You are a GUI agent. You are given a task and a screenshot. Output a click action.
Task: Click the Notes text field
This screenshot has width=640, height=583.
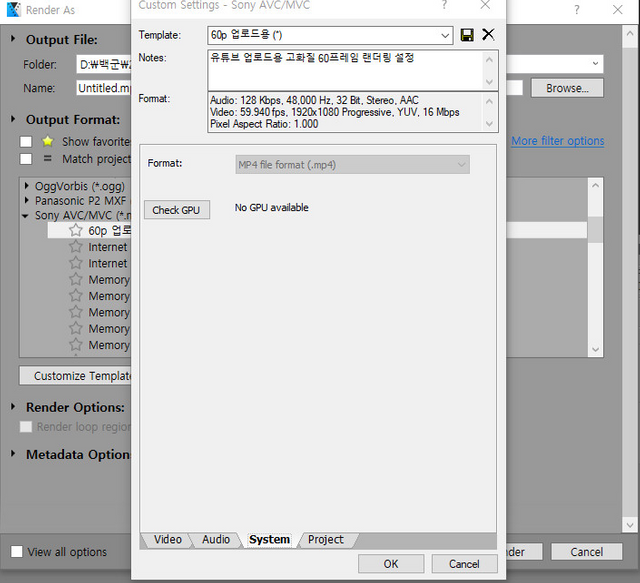click(x=346, y=70)
